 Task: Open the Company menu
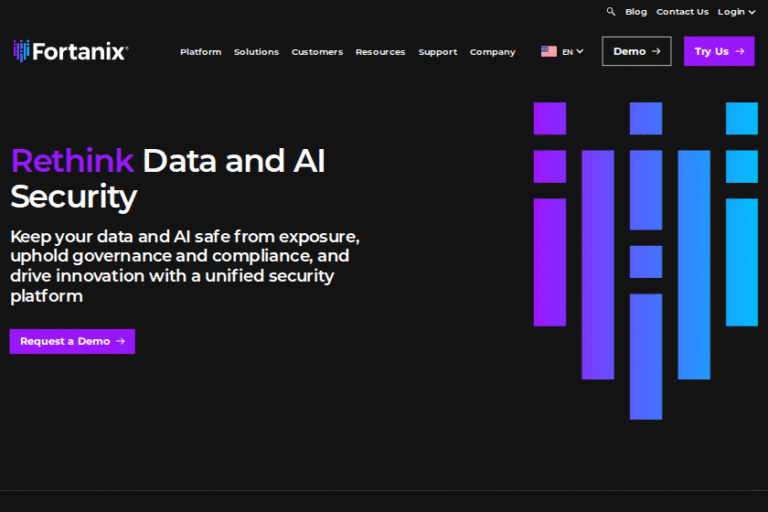(x=492, y=52)
